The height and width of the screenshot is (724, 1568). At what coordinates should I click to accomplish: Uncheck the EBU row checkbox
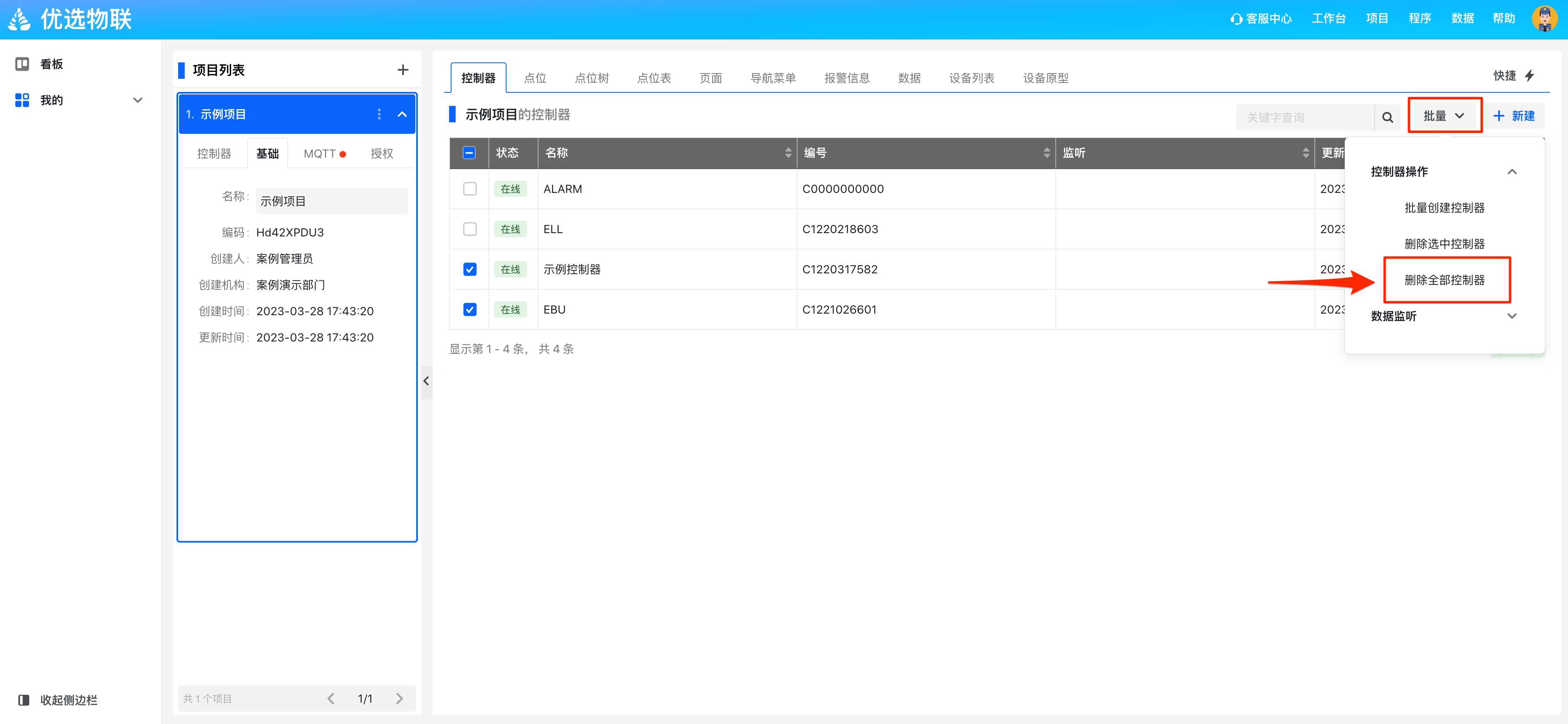[x=469, y=309]
